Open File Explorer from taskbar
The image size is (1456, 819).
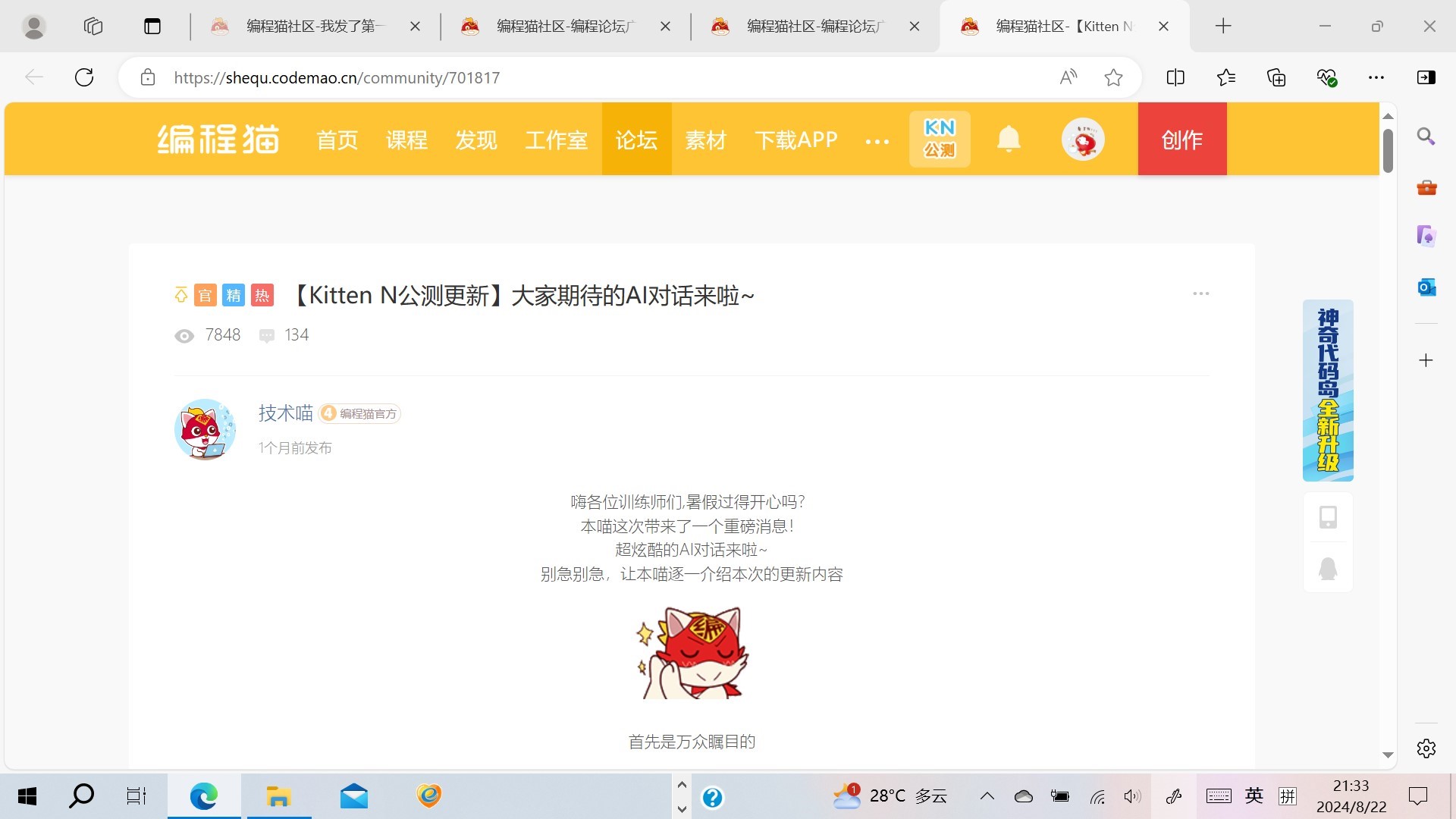coord(278,796)
